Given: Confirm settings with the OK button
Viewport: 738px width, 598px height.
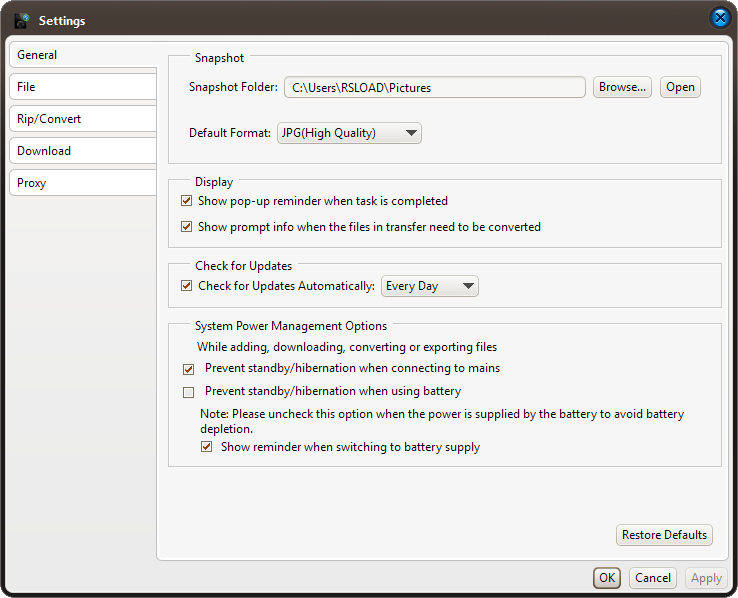Looking at the screenshot, I should pos(607,578).
